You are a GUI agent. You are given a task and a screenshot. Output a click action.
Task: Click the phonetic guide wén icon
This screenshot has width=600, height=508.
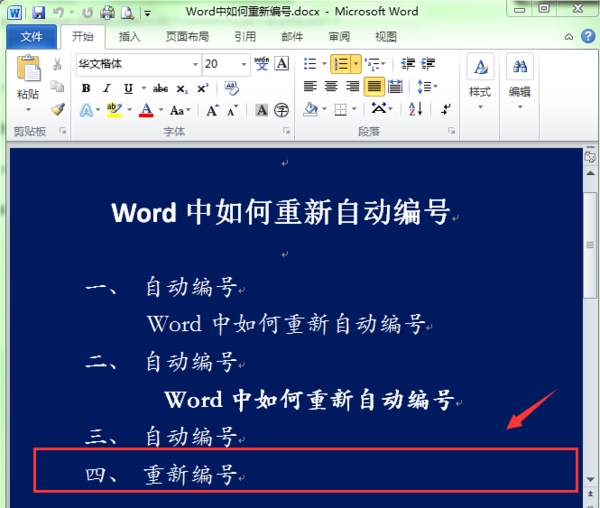(x=262, y=64)
